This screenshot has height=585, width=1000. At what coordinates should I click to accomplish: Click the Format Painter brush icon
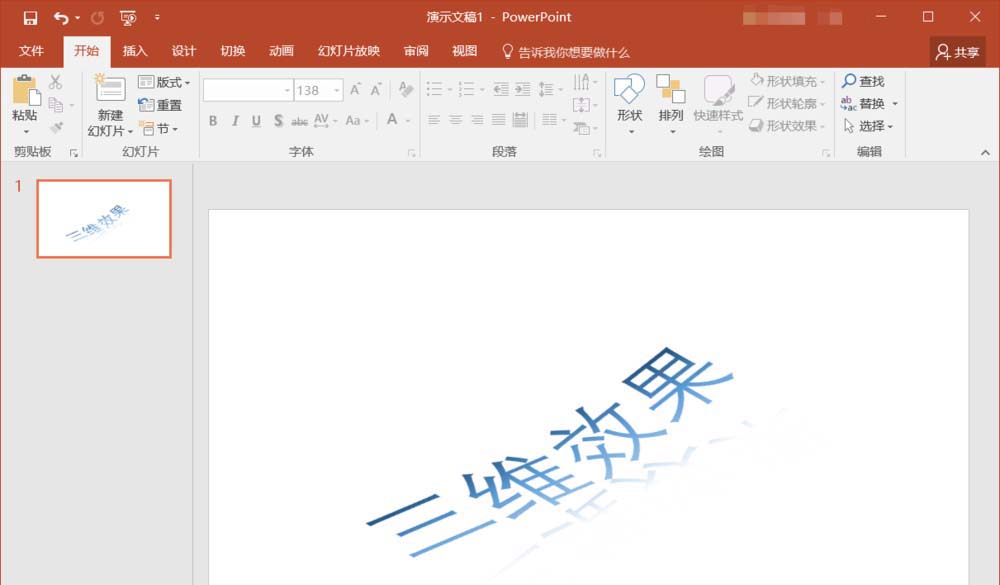[x=56, y=127]
